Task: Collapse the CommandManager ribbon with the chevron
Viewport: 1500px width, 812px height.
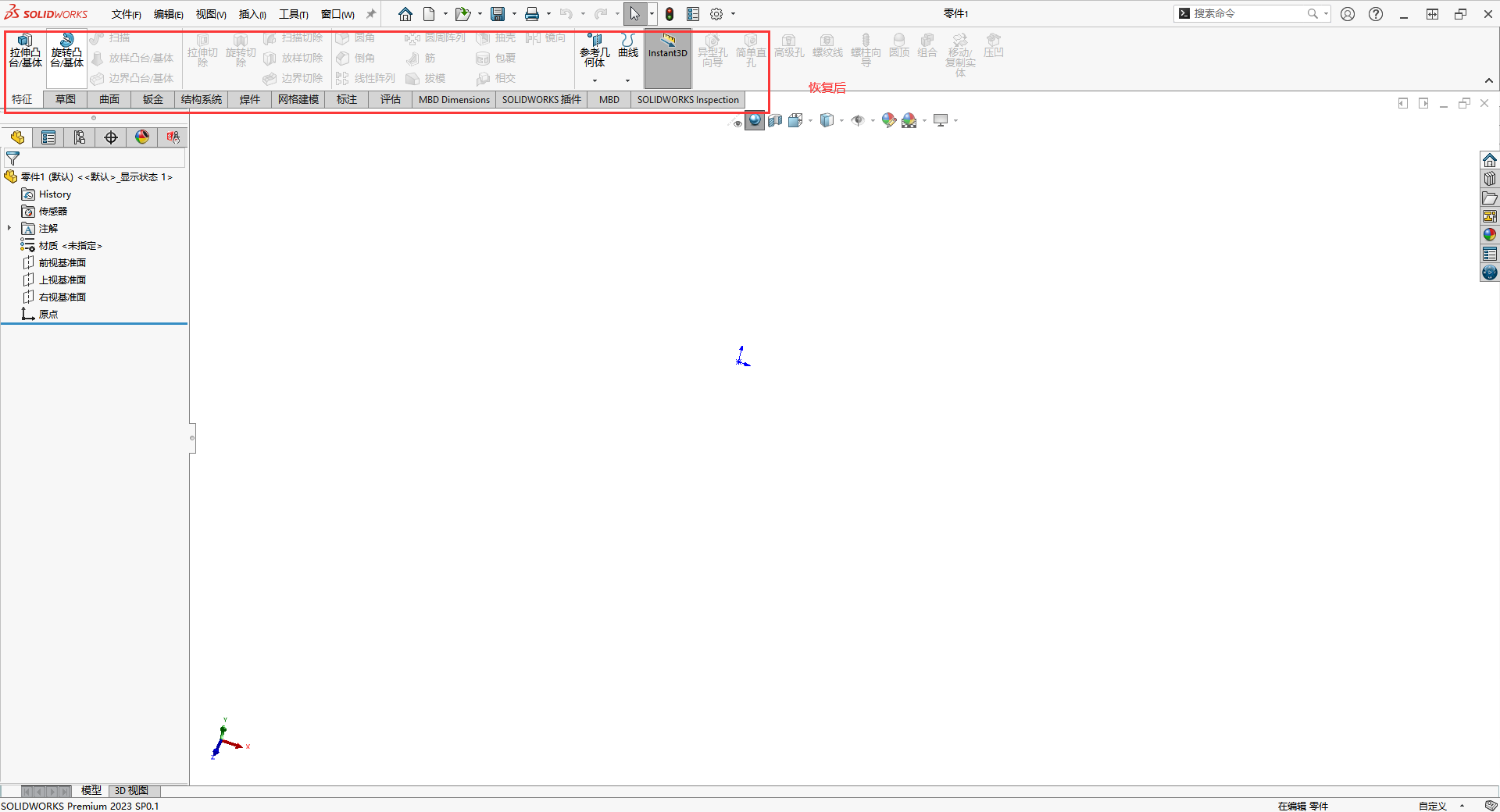Action: [1489, 80]
